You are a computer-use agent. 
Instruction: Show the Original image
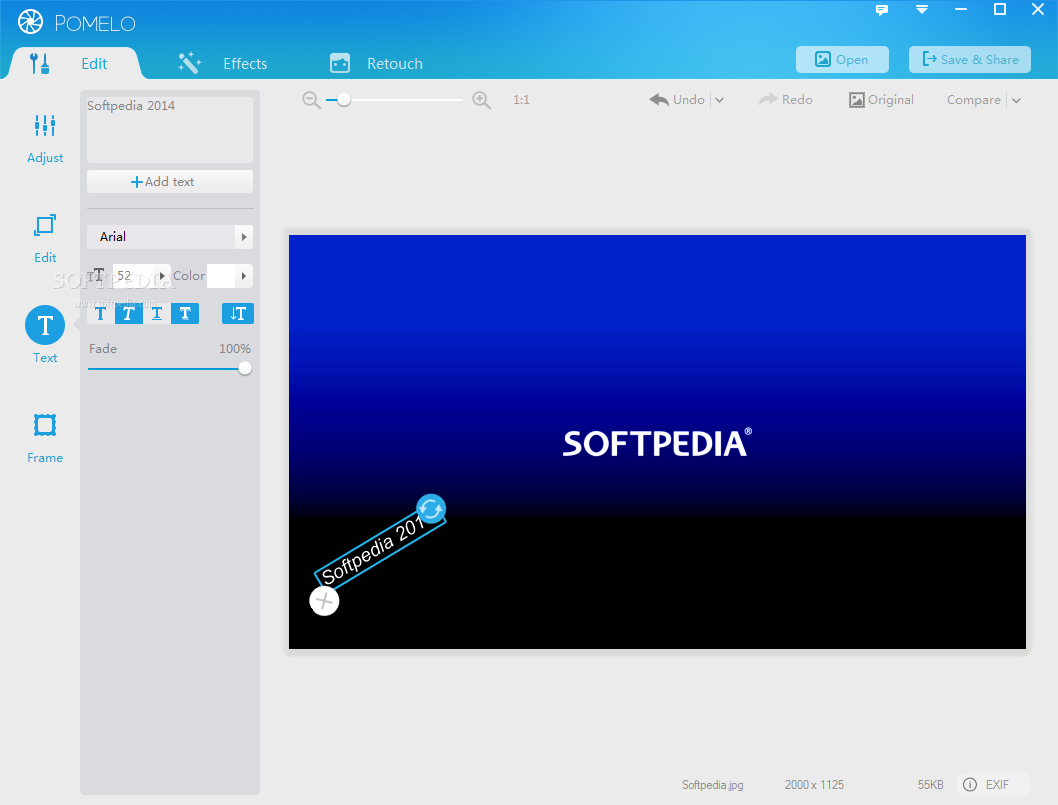coord(881,100)
